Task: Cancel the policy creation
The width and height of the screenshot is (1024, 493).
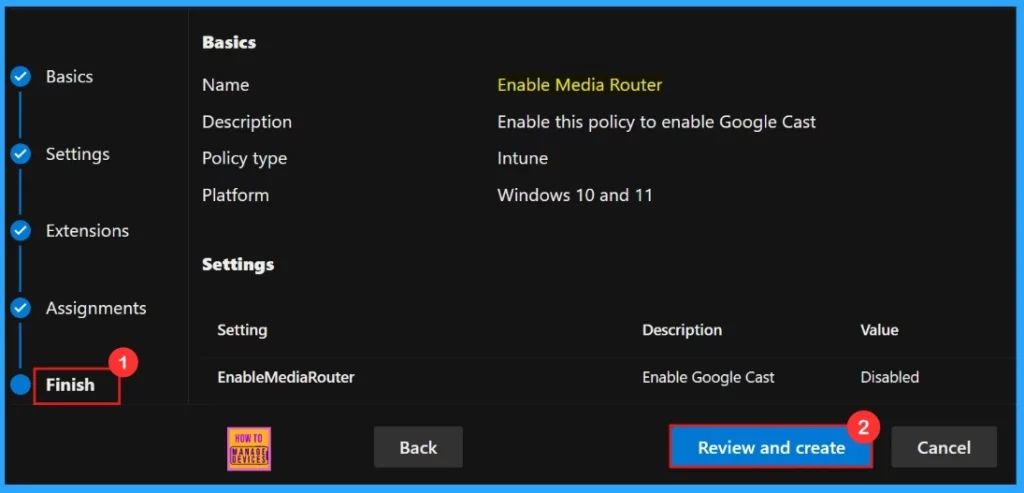Action: click(x=944, y=447)
